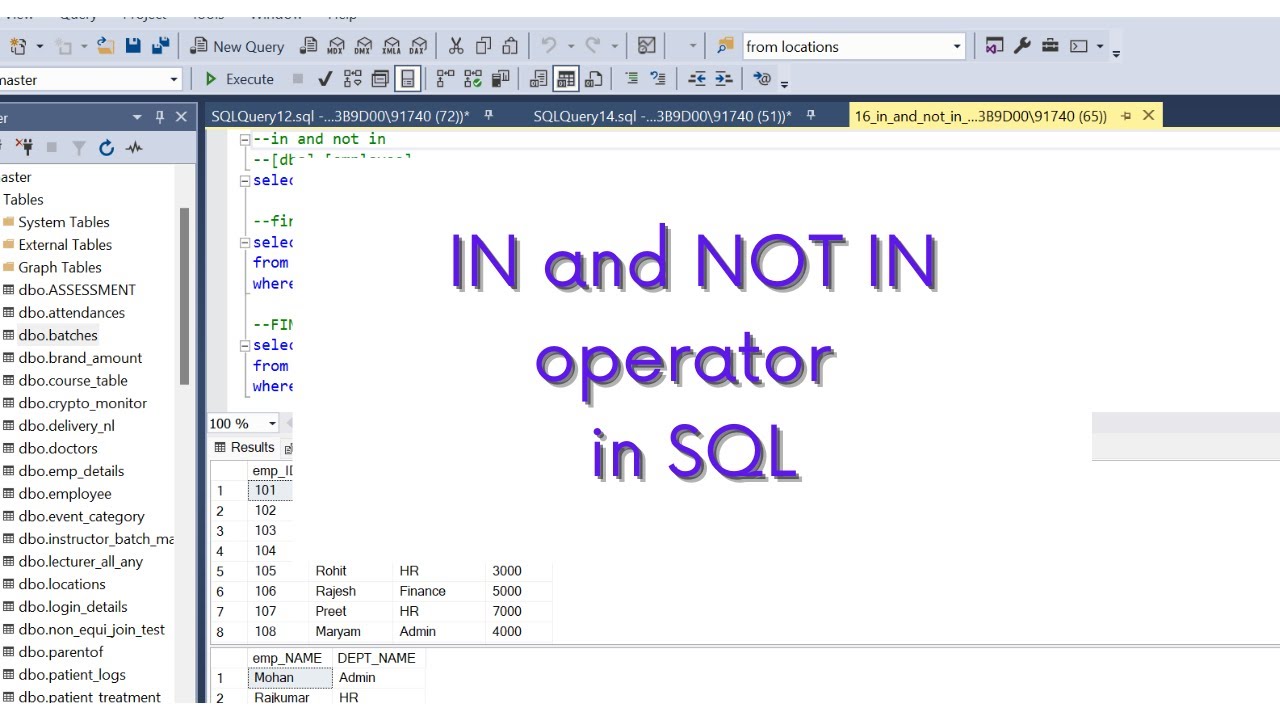Screen dimensions: 1280x720
Task: Open the Redo history dropdown arrow
Action: click(x=614, y=46)
